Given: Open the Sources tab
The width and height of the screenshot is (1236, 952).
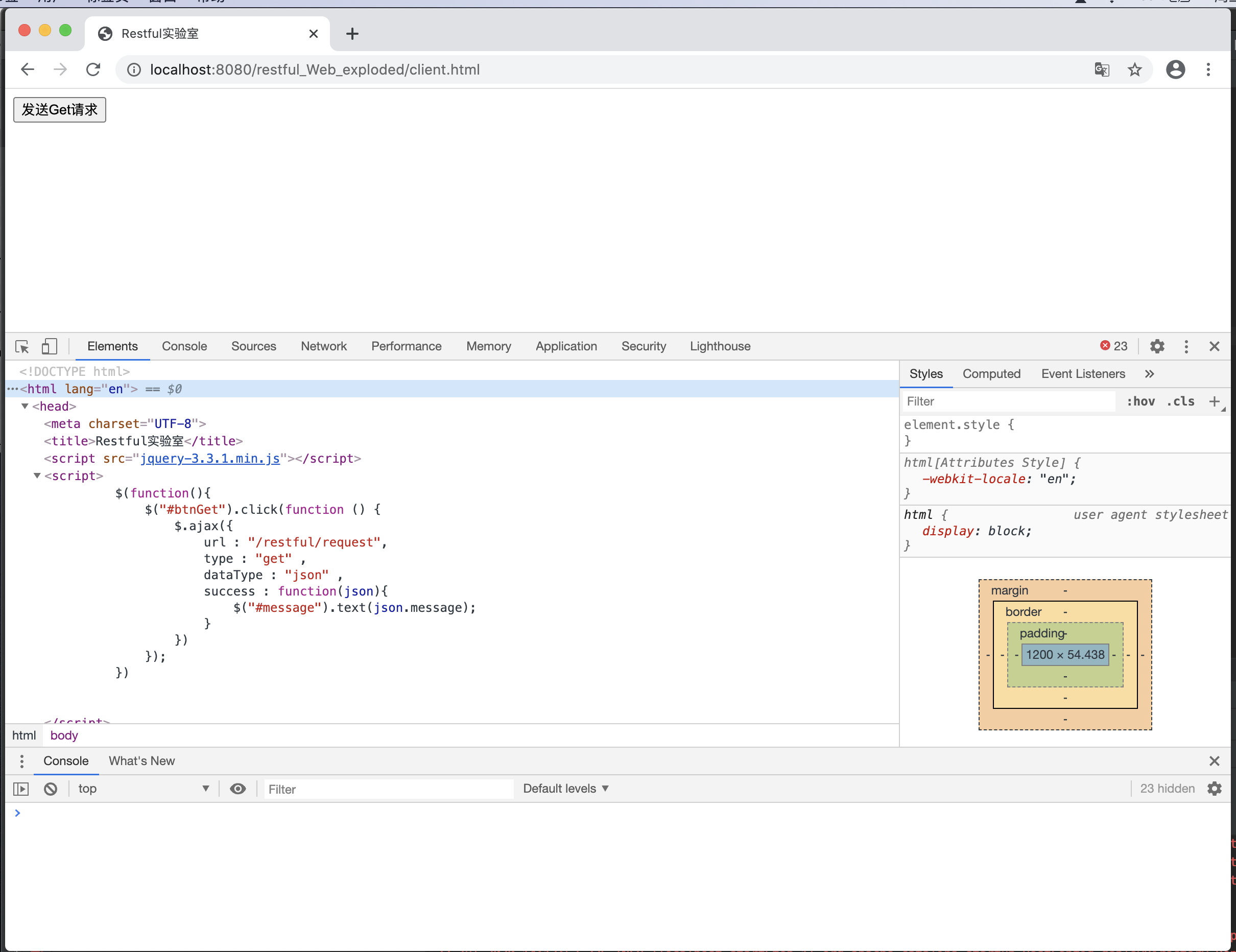Looking at the screenshot, I should (x=253, y=346).
